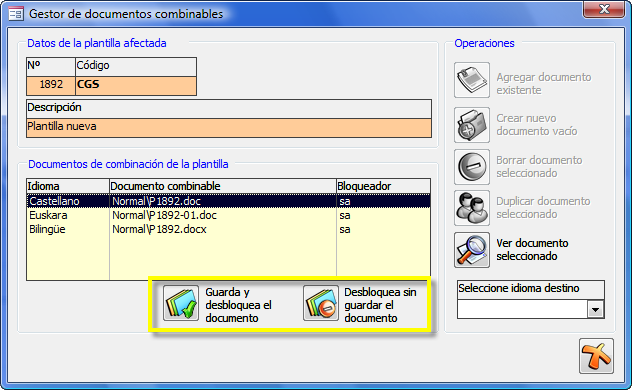Viewport: 632px width, 390px height.
Task: Click Desbloquea sin guardar el documento label
Action: [380, 305]
